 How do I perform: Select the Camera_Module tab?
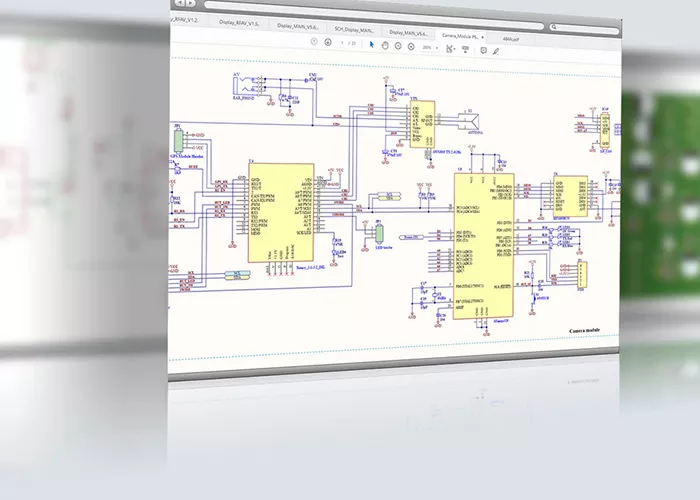click(x=460, y=36)
